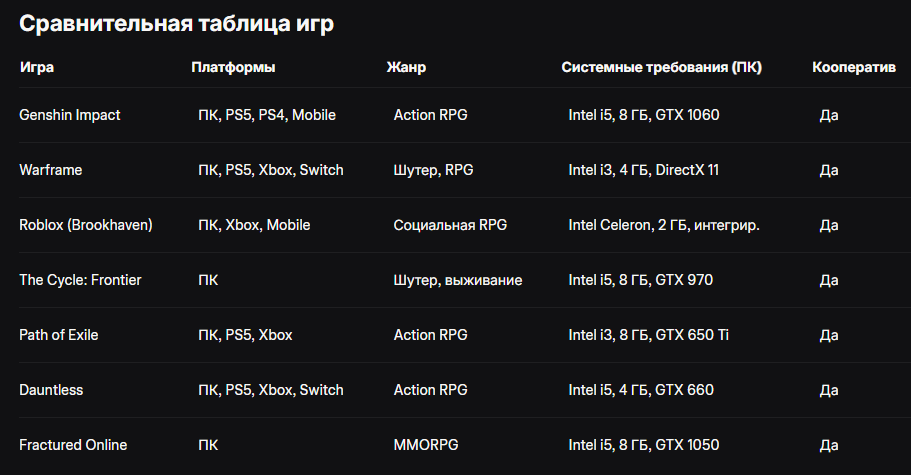This screenshot has width=911, height=475.
Task: Select the 'Игра' column header
Action: tap(37, 67)
